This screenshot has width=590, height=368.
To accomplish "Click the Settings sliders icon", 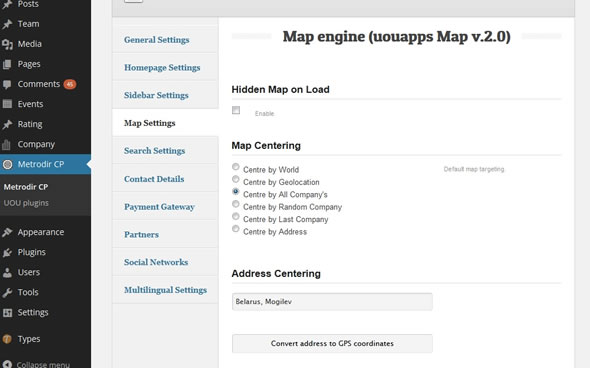I will 7,313.
